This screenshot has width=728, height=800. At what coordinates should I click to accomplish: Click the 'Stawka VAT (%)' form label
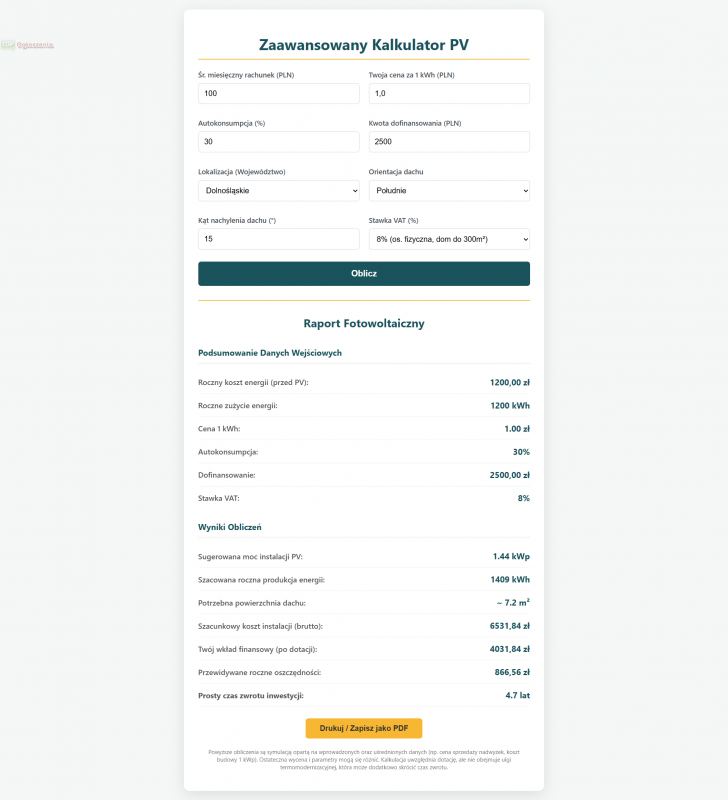tap(393, 220)
